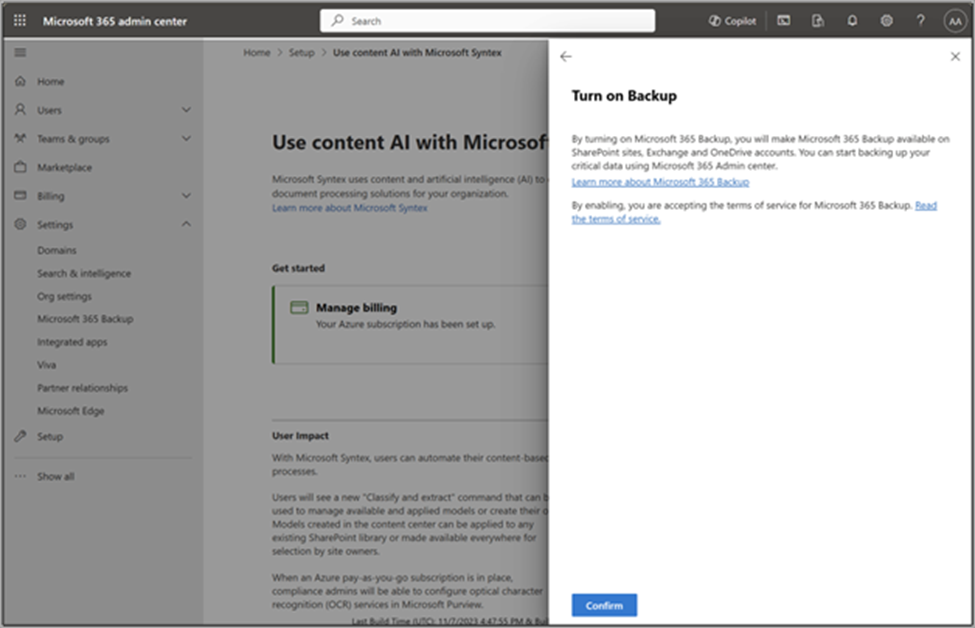Viewport: 975px width, 628px height.
Task: Open Microsoft Edge settings
Action: 70,410
